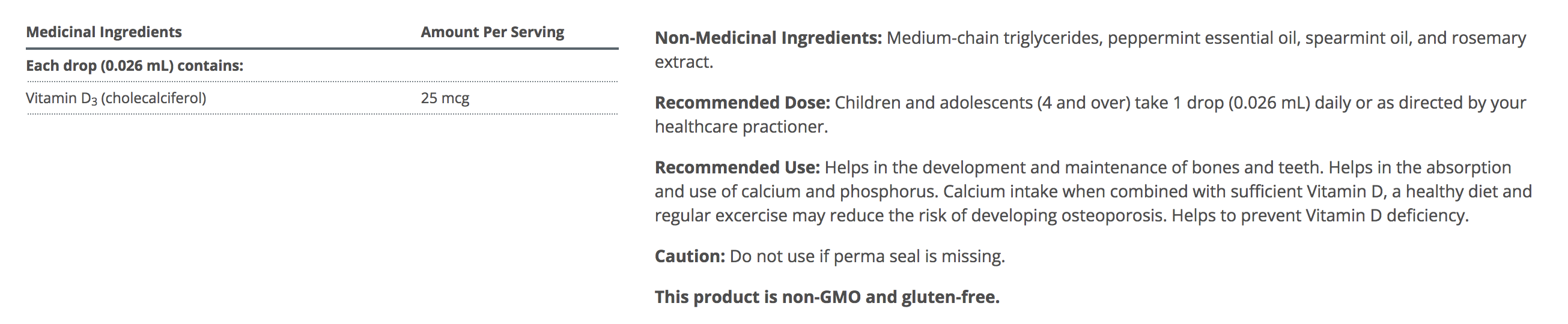This screenshot has height=324, width=1568.
Task: Click the bold Caution label
Action: (x=690, y=257)
